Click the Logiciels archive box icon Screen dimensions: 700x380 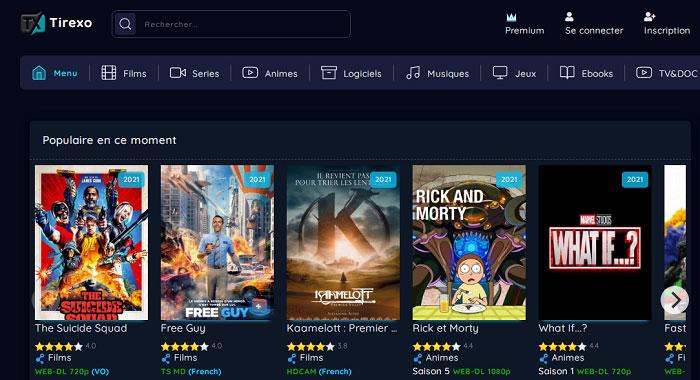point(329,73)
